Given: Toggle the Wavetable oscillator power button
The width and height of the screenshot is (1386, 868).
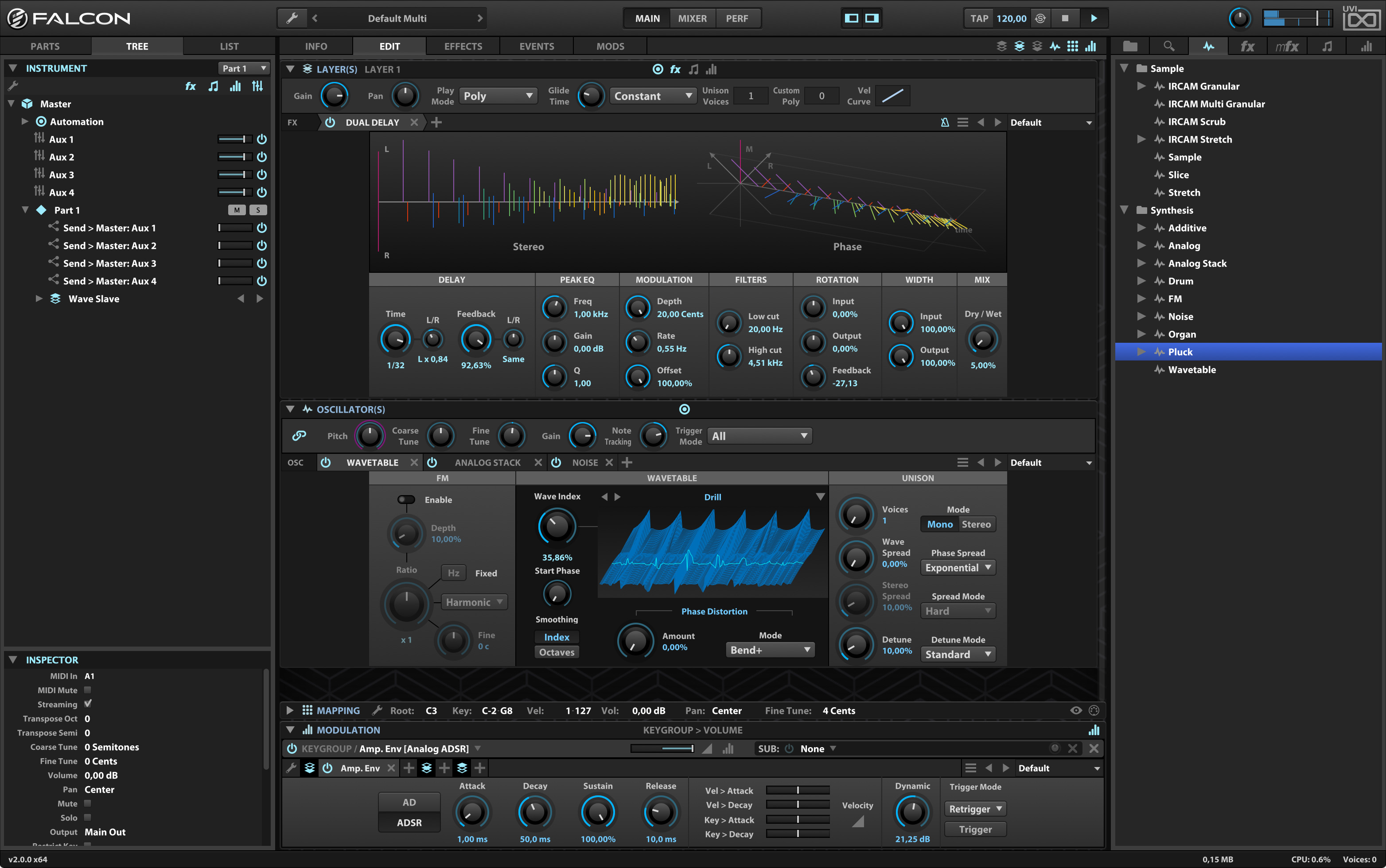Looking at the screenshot, I should pos(326,462).
